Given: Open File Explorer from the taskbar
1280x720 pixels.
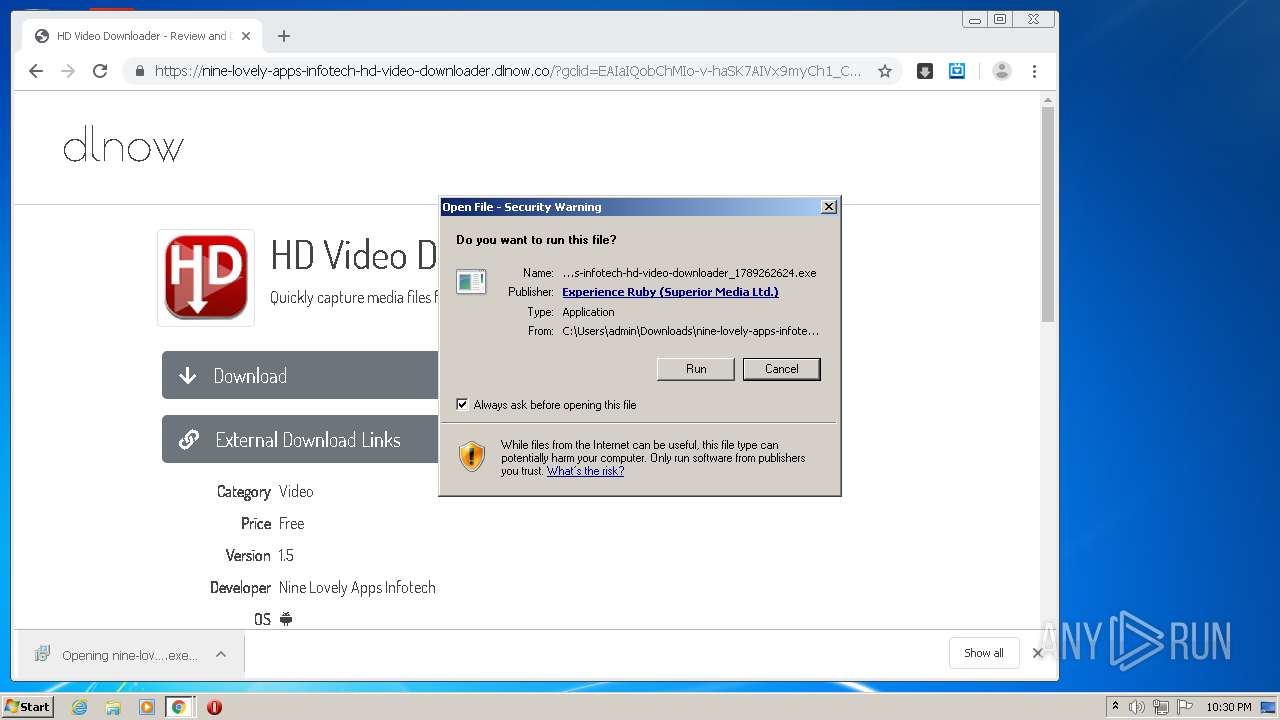Looking at the screenshot, I should pyautogui.click(x=113, y=707).
